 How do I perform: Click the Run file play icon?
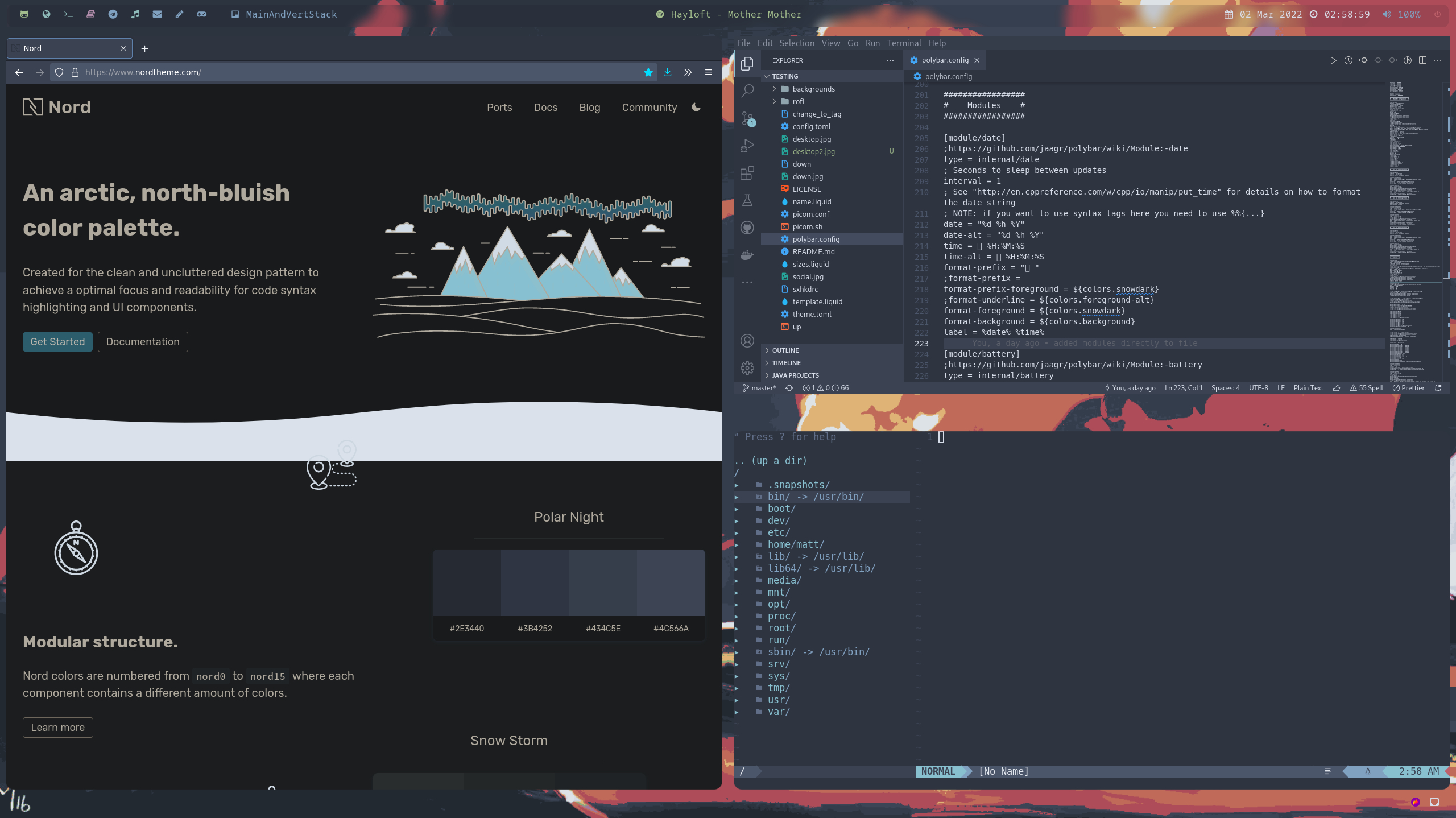coord(1333,60)
